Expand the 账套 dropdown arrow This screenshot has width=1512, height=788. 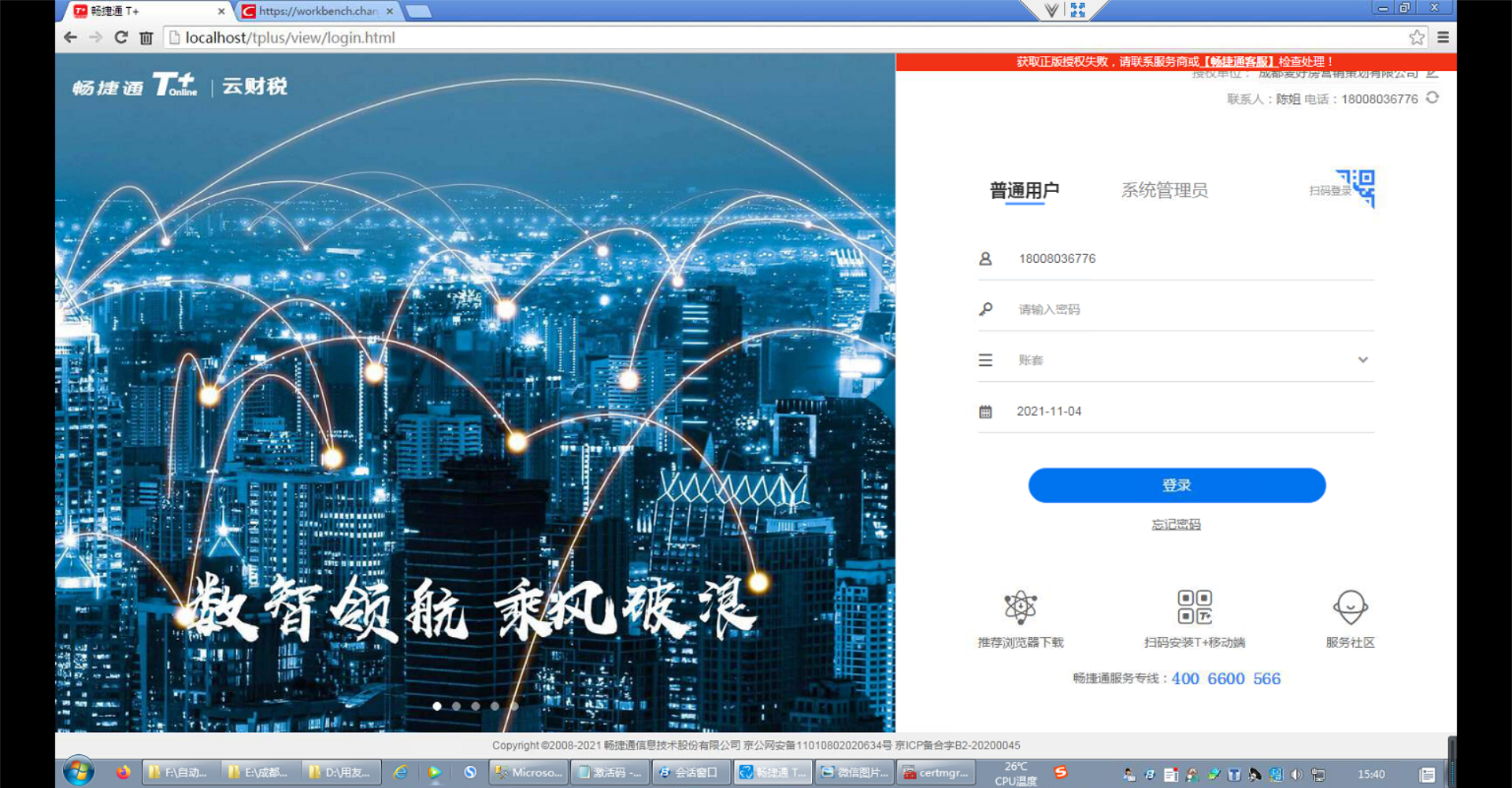1363,360
